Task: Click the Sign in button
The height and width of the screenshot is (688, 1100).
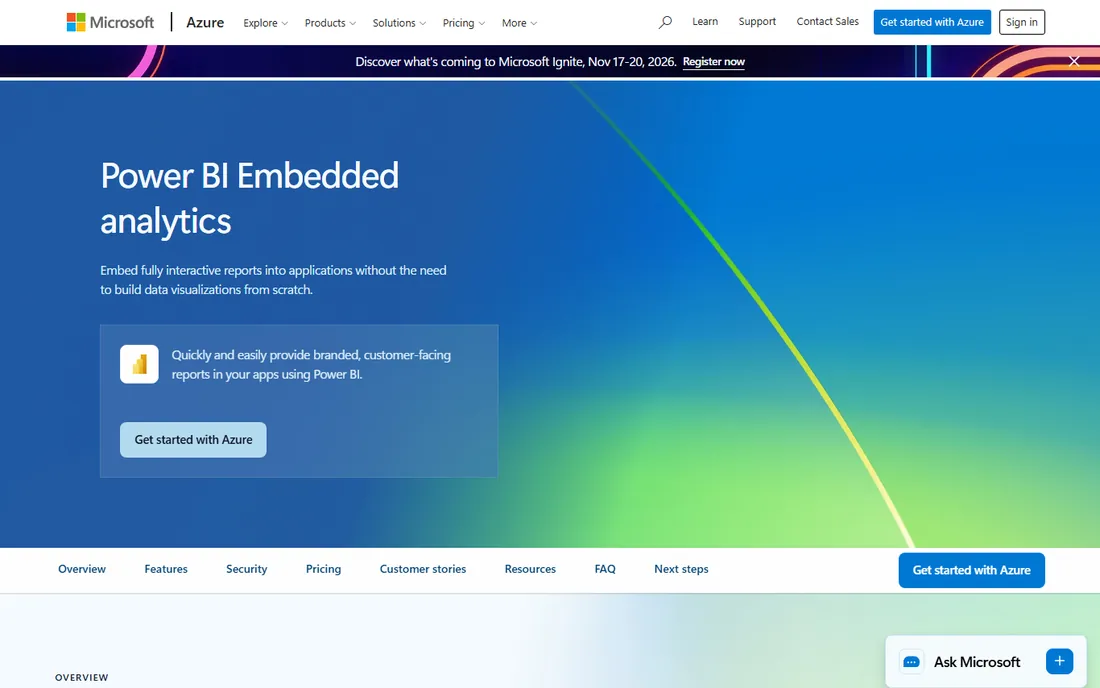Action: (x=1021, y=22)
